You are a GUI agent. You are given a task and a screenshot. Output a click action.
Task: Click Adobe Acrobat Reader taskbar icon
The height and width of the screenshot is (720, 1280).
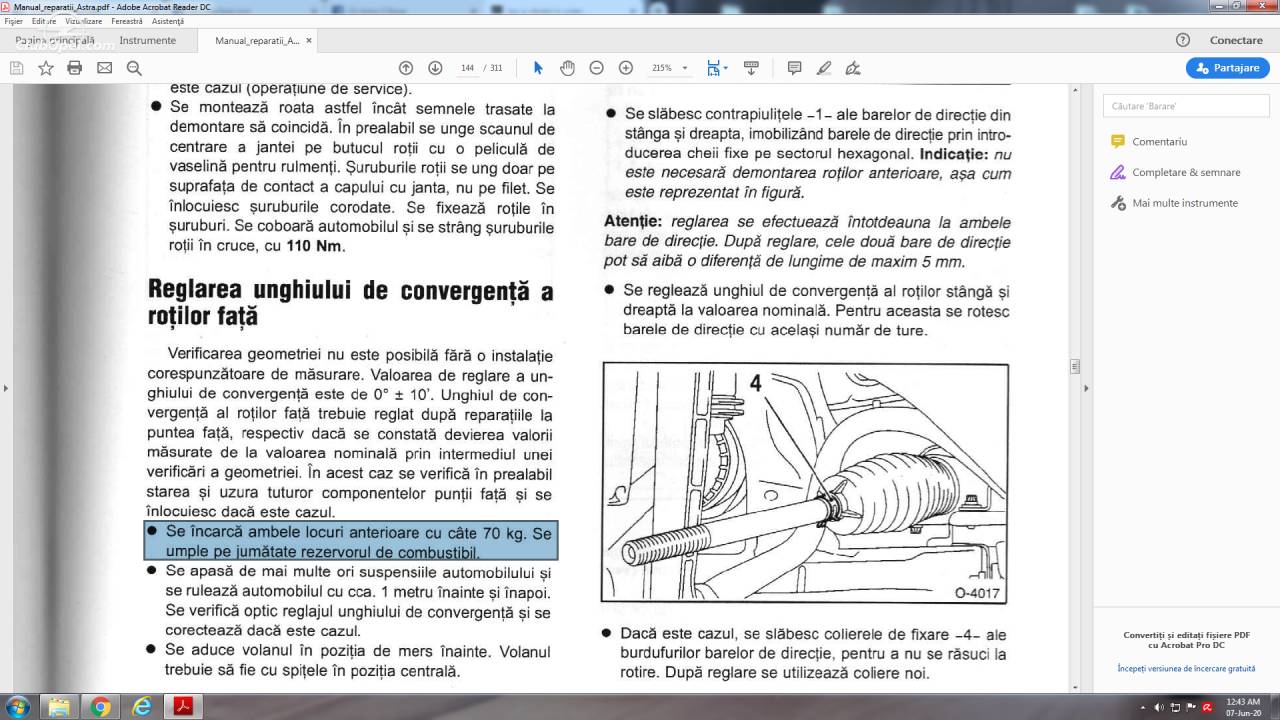184,707
